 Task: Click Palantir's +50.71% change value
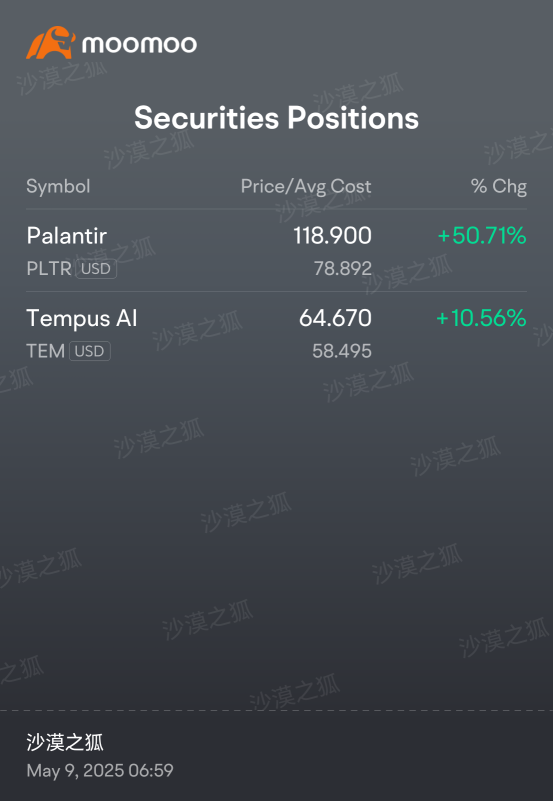point(482,236)
